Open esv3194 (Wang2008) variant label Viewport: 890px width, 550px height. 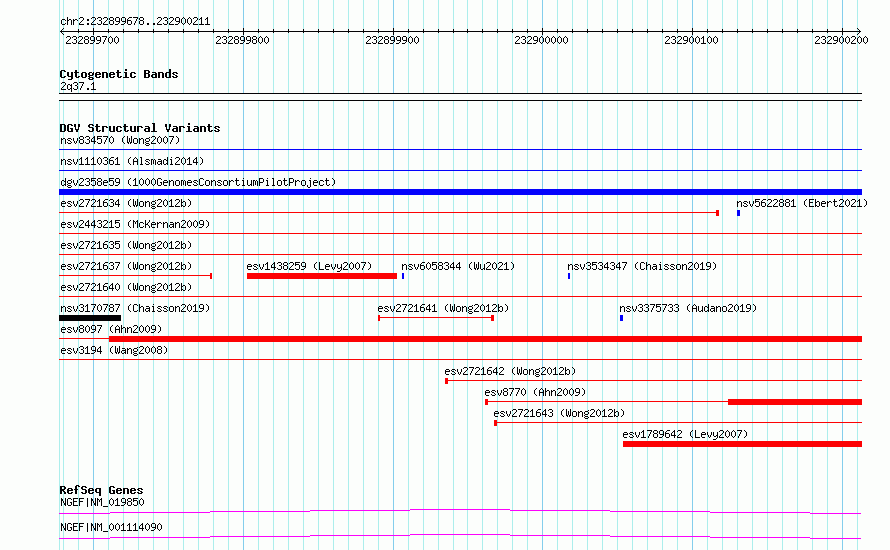click(114, 350)
